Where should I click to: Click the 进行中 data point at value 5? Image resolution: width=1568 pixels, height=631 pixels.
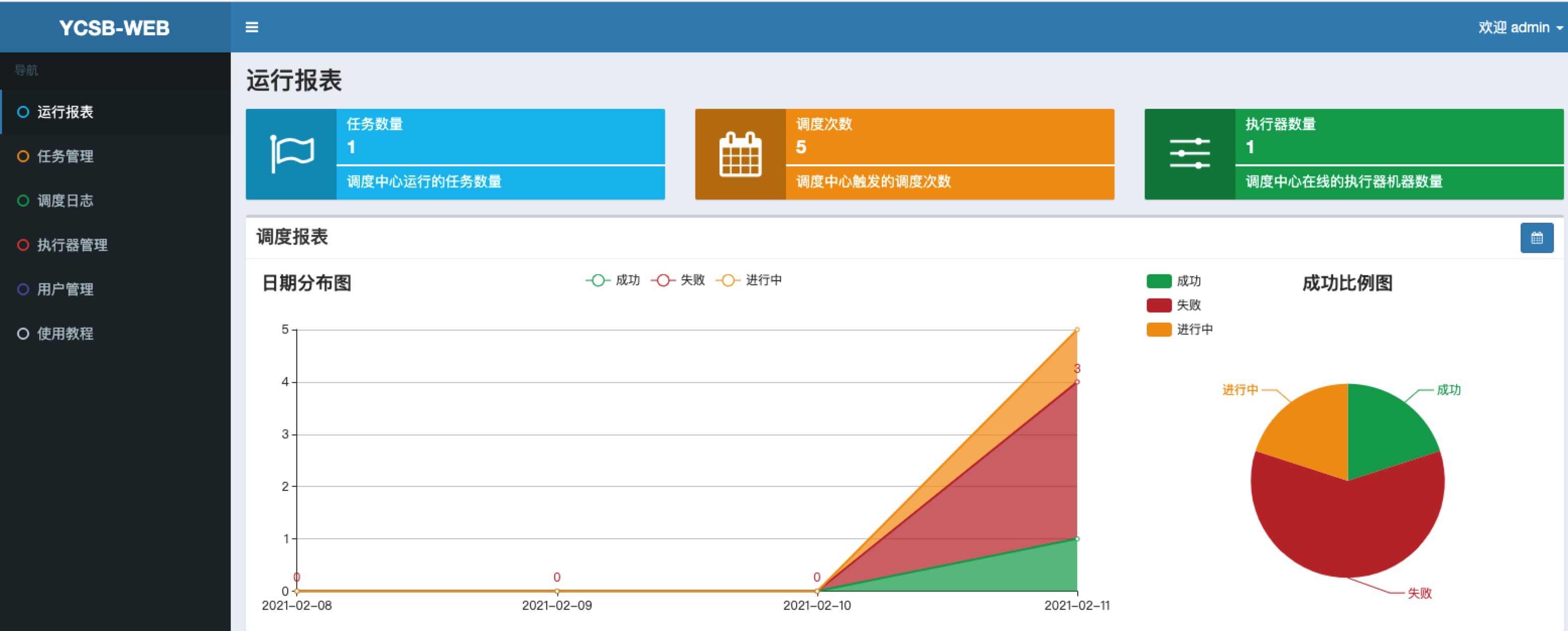[x=1077, y=330]
